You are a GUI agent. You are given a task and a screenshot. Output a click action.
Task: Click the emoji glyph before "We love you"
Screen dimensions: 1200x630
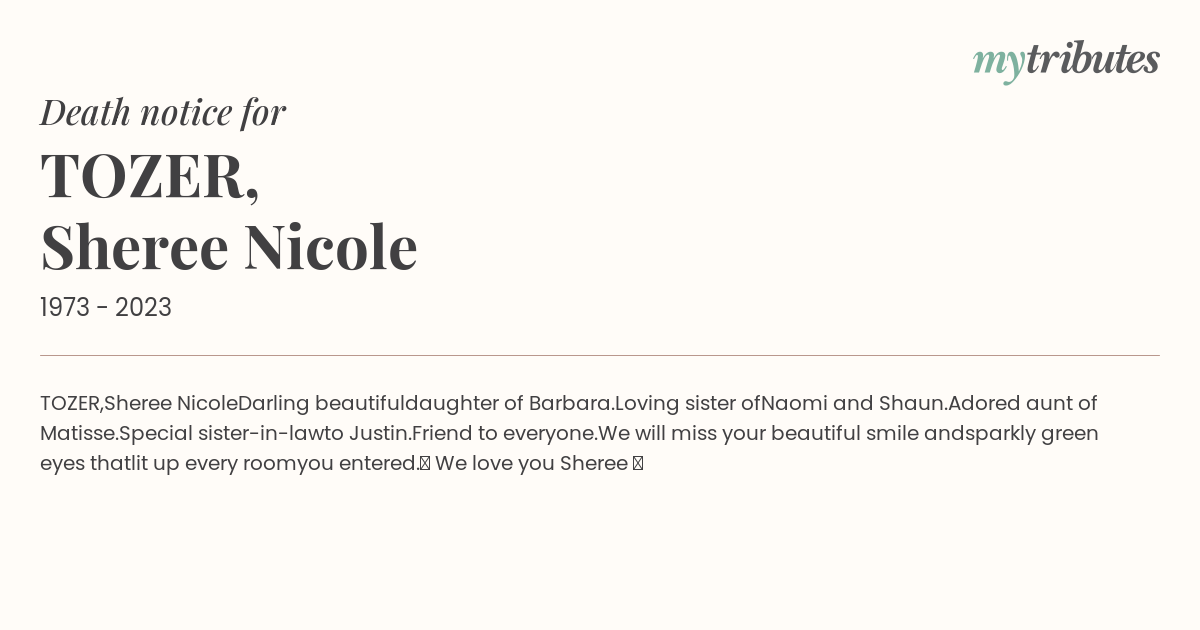pos(425,464)
